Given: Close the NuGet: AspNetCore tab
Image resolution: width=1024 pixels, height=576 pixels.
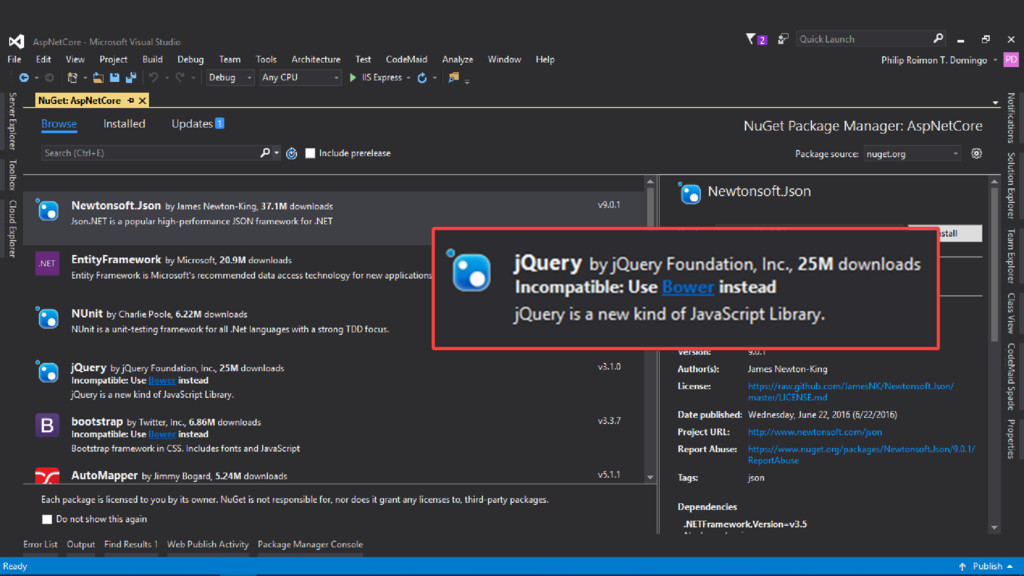Looking at the screenshot, I should [142, 101].
